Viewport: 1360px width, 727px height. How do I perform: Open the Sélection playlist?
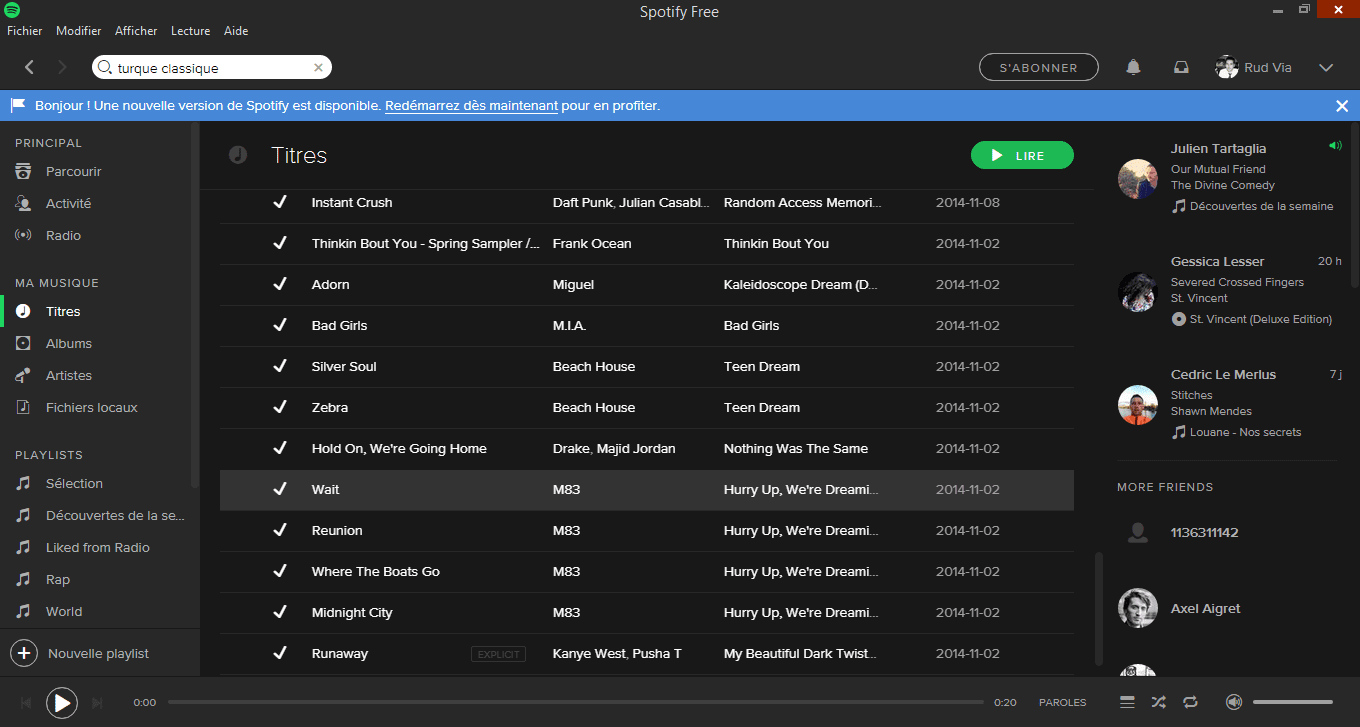pyautogui.click(x=74, y=483)
